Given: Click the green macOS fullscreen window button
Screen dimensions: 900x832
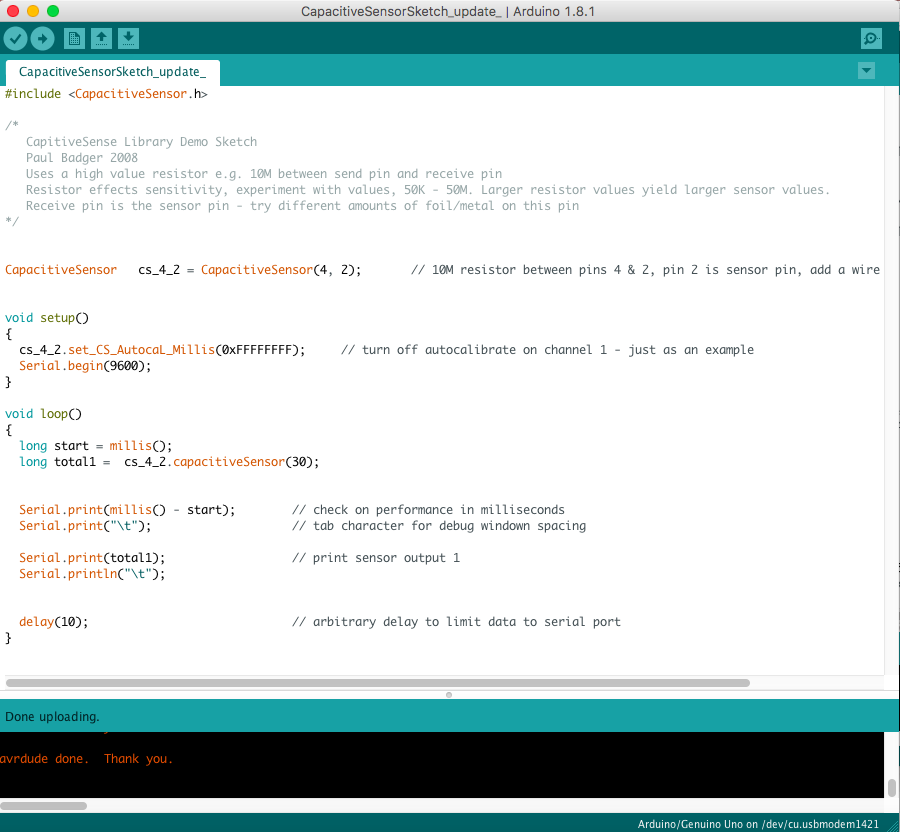Looking at the screenshot, I should 53,11.
